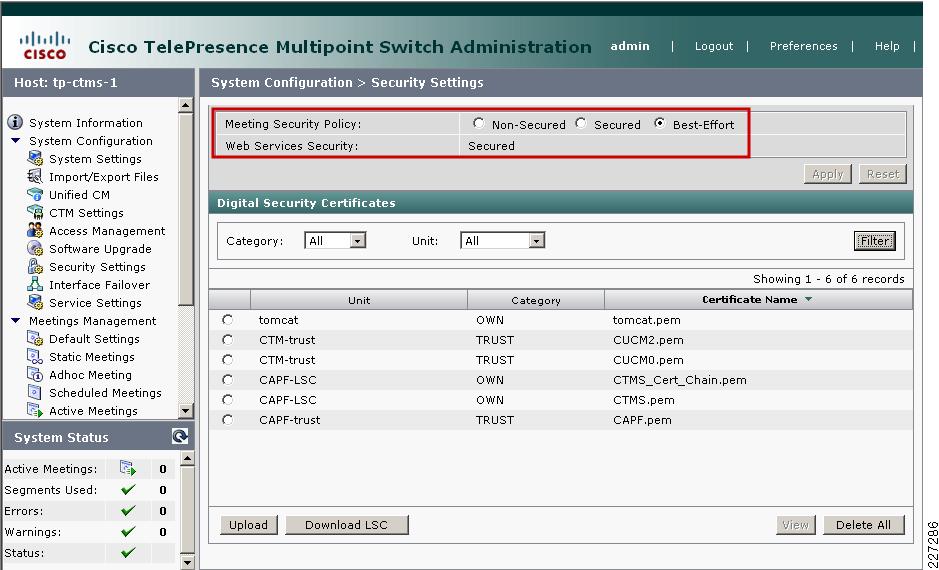
Task: Click the greyed-out View button
Action: tap(795, 525)
